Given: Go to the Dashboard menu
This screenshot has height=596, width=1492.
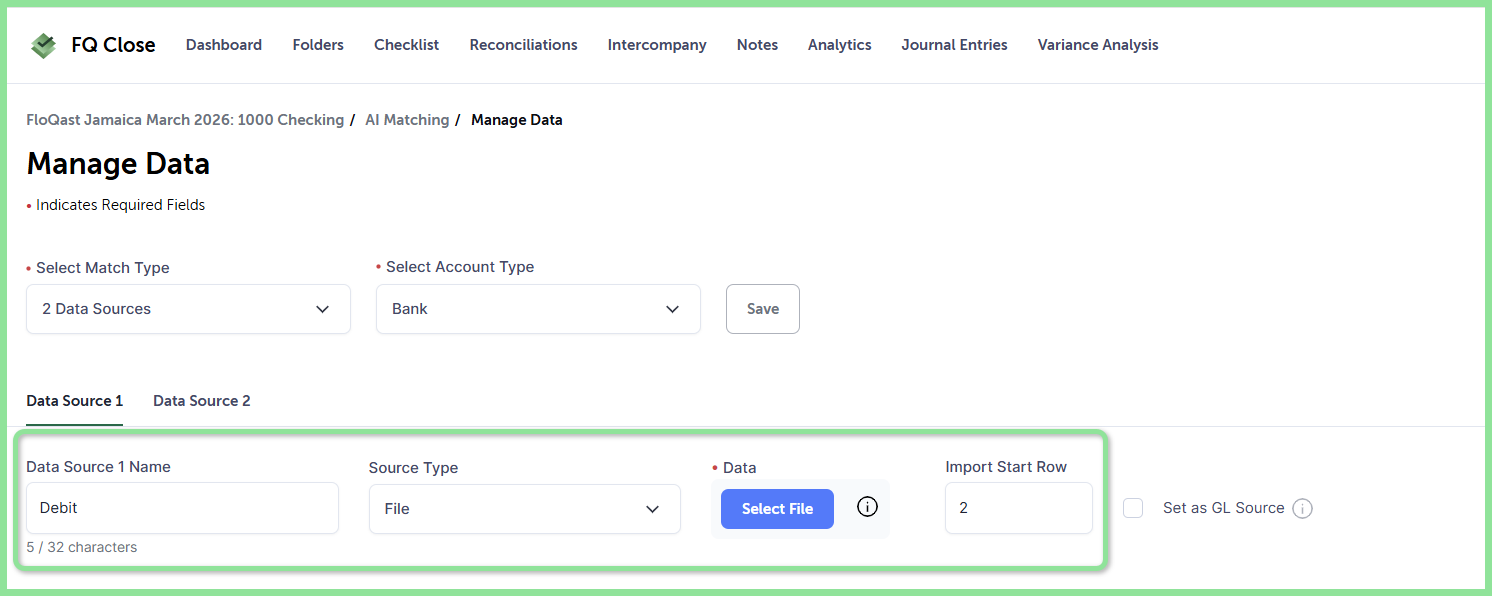Looking at the screenshot, I should pos(224,45).
